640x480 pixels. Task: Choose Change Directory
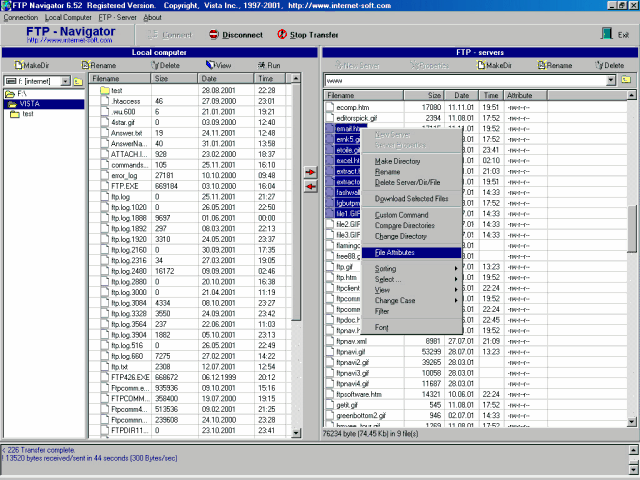412,236
